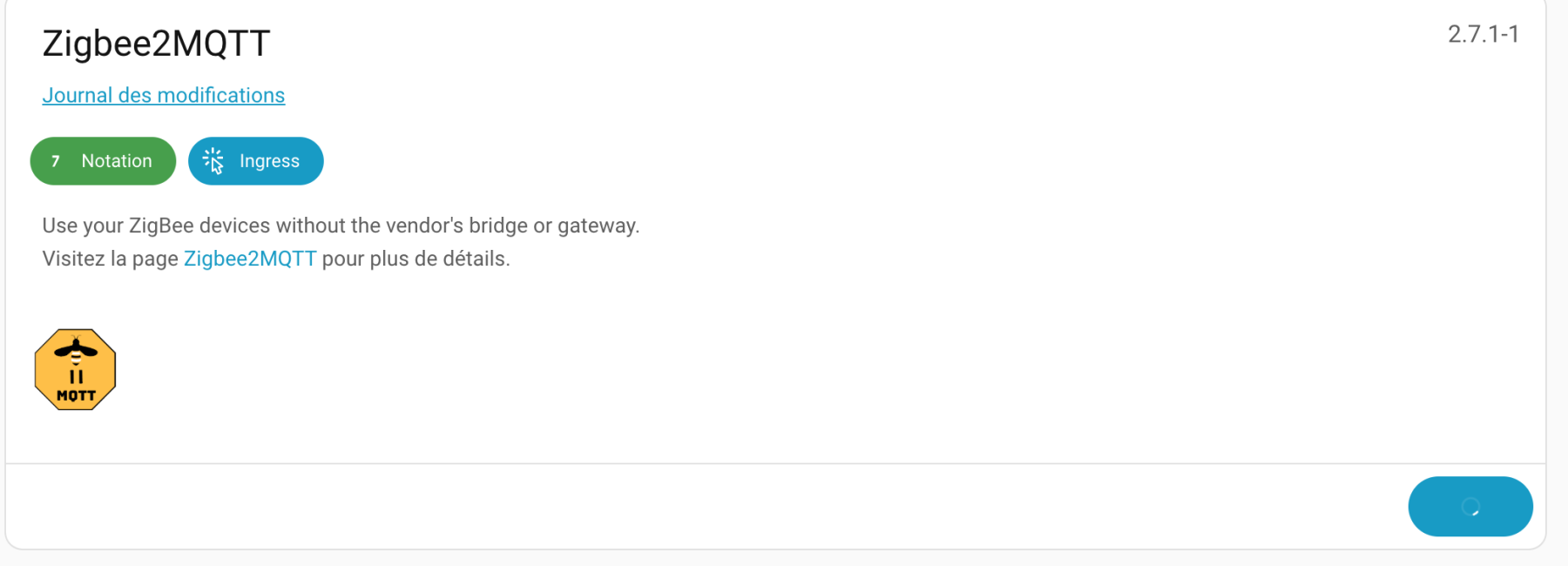This screenshot has height=566, width=1568.
Task: Click the "pour plus de détails" text
Action: coord(416,259)
